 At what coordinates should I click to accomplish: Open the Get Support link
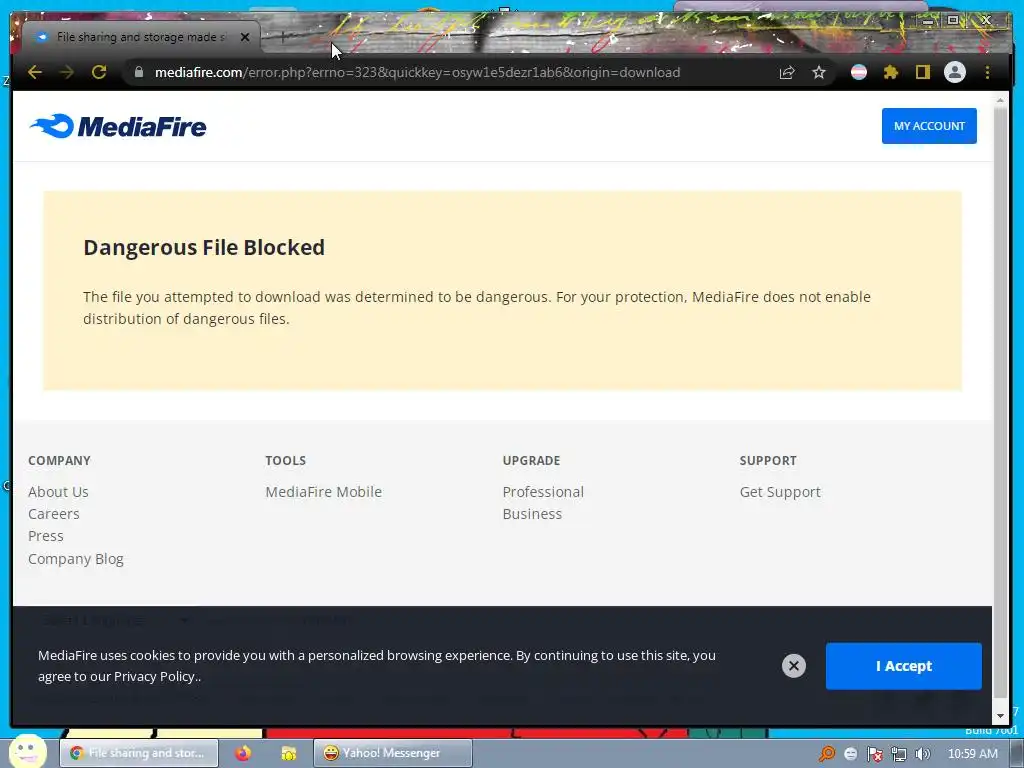pyautogui.click(x=780, y=492)
